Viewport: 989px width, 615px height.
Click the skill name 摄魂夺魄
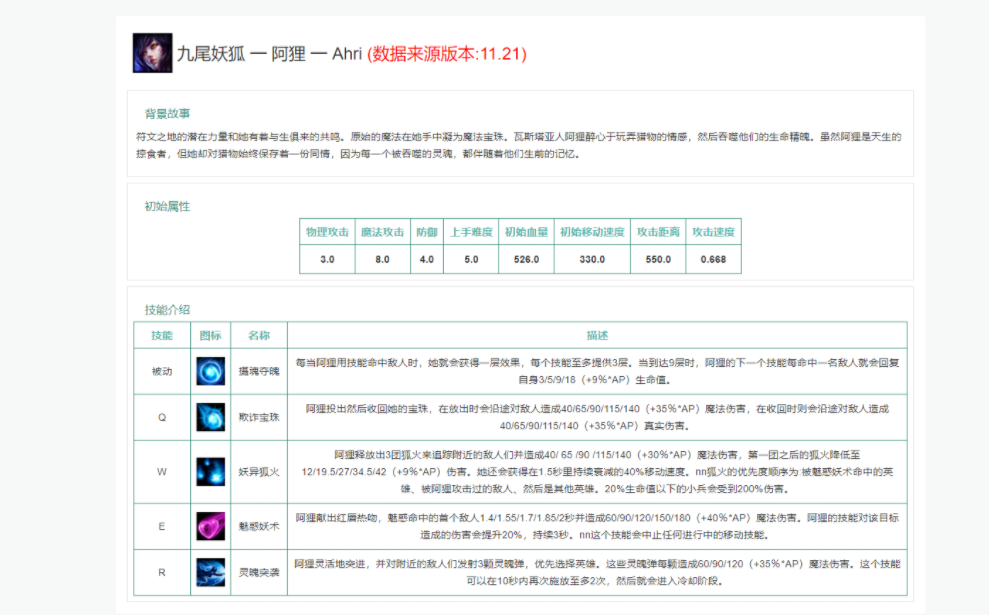tap(259, 372)
